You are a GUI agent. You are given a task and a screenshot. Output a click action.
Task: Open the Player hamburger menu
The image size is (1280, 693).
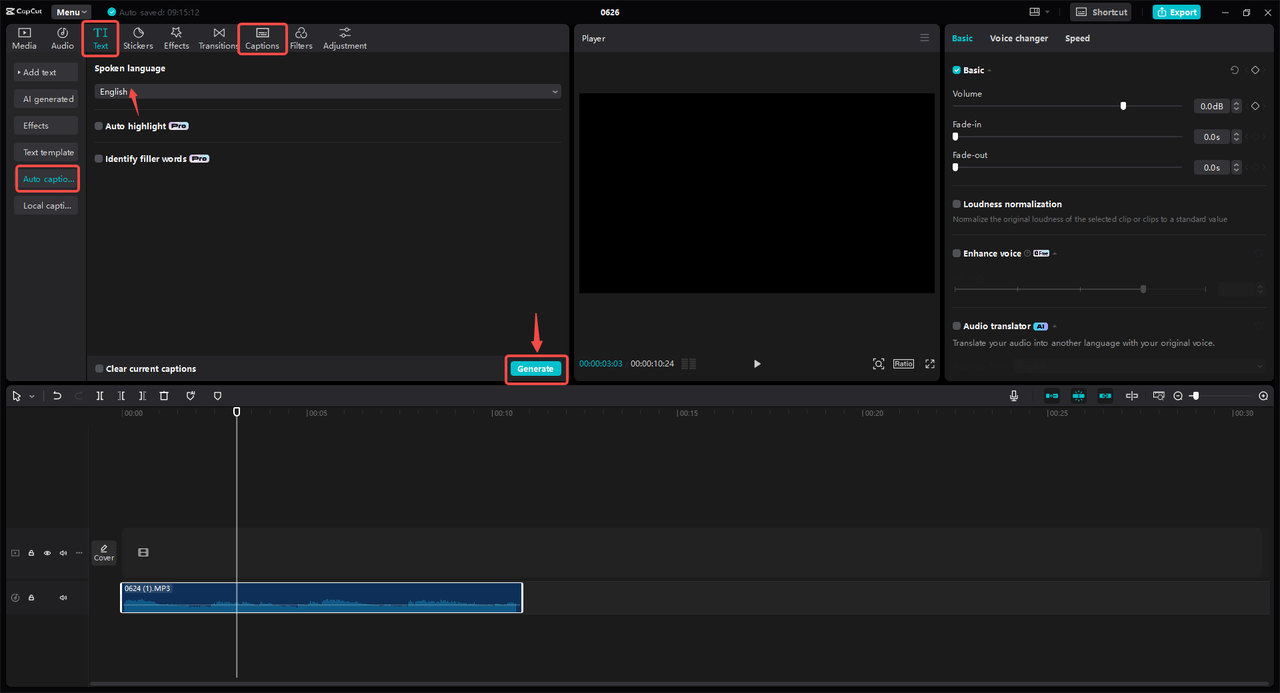(925, 38)
